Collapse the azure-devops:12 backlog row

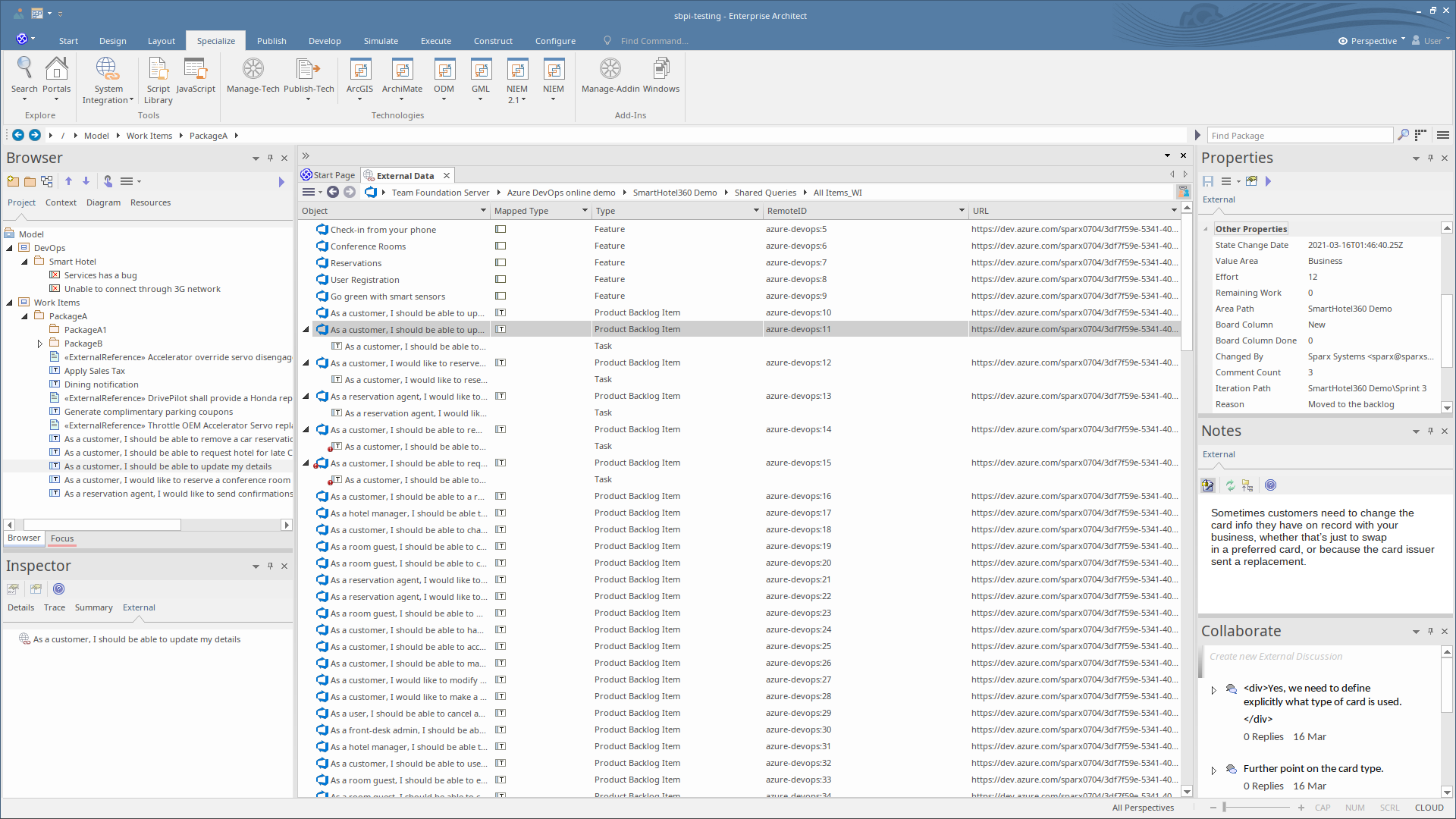point(306,363)
